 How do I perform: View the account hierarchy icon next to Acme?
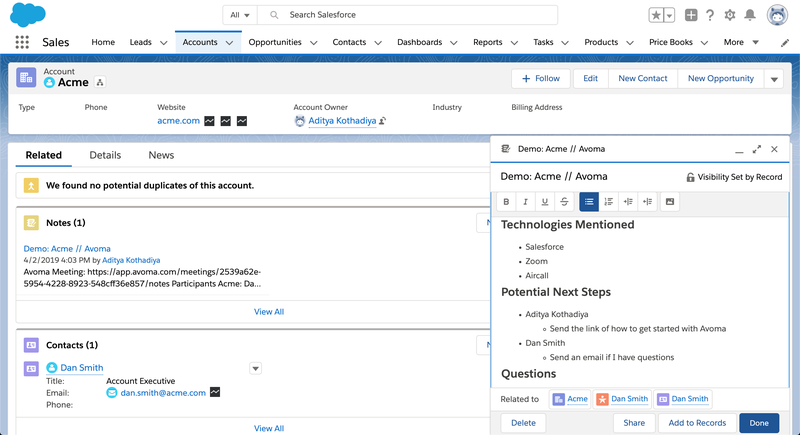pos(100,82)
